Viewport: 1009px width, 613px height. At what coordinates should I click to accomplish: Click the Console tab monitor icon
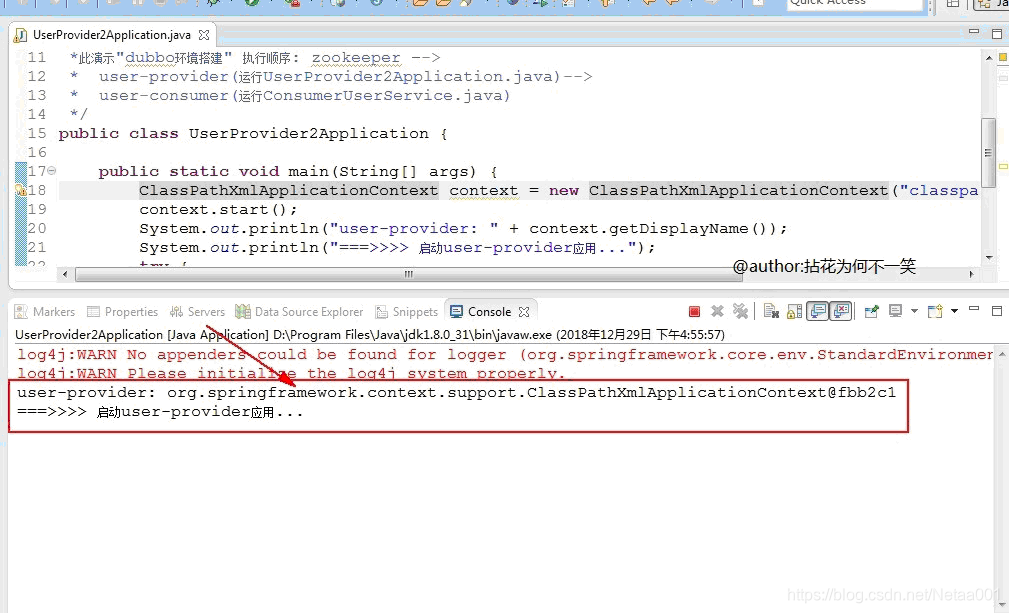click(456, 312)
